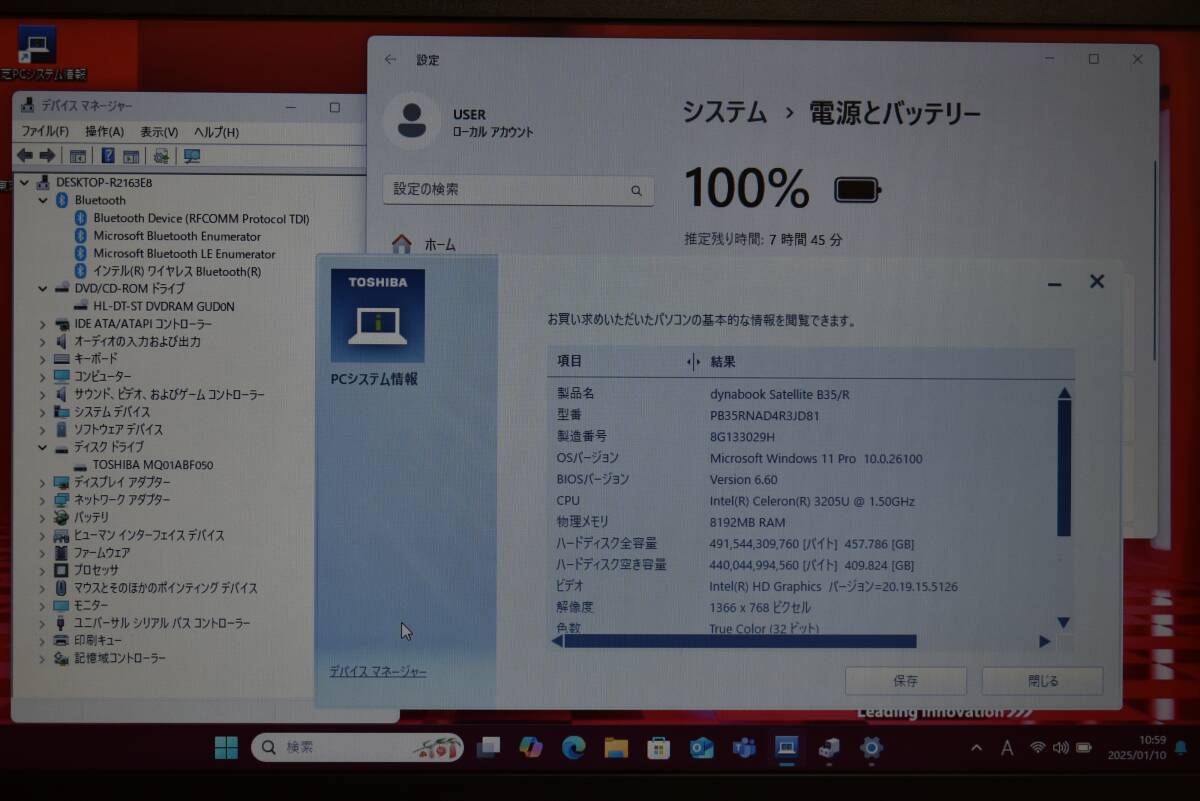Open Microsoft Store from the taskbar

coord(658,747)
